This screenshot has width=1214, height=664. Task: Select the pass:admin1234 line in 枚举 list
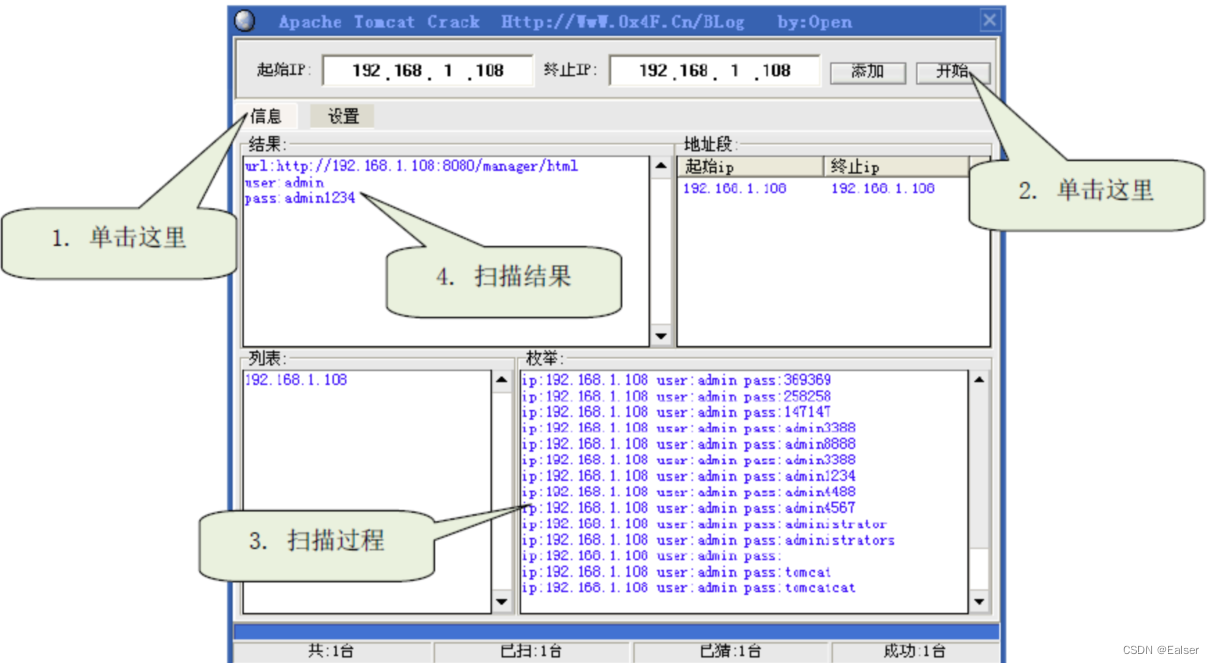[689, 476]
